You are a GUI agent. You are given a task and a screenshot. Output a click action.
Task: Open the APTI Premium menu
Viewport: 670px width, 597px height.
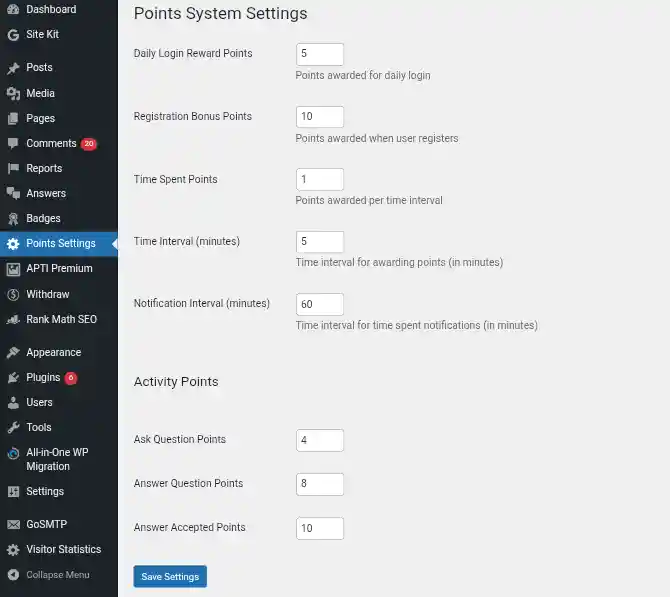[59, 268]
